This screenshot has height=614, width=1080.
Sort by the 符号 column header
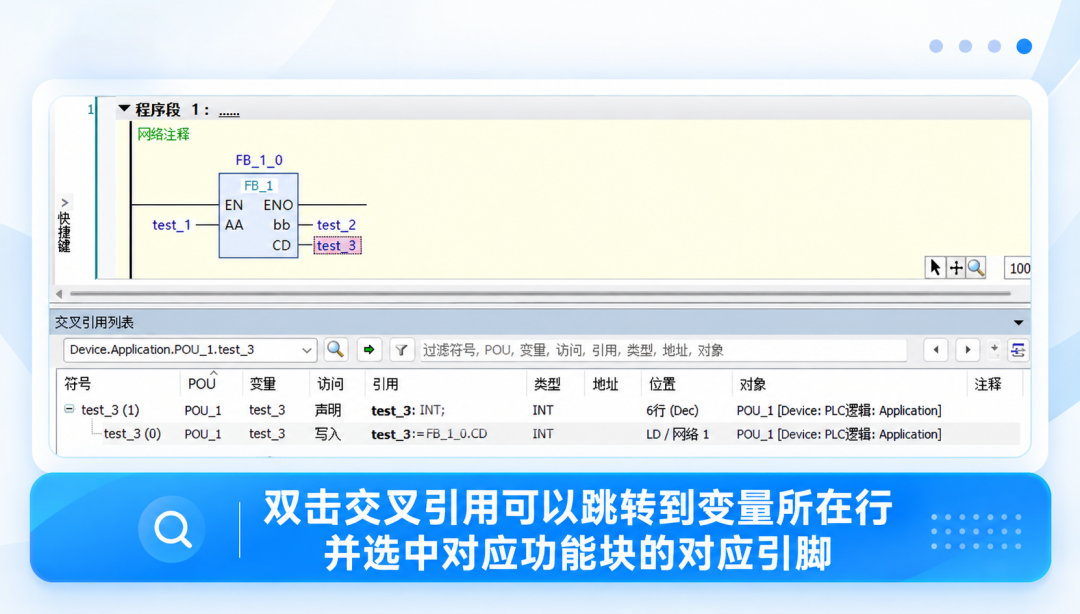click(x=78, y=384)
